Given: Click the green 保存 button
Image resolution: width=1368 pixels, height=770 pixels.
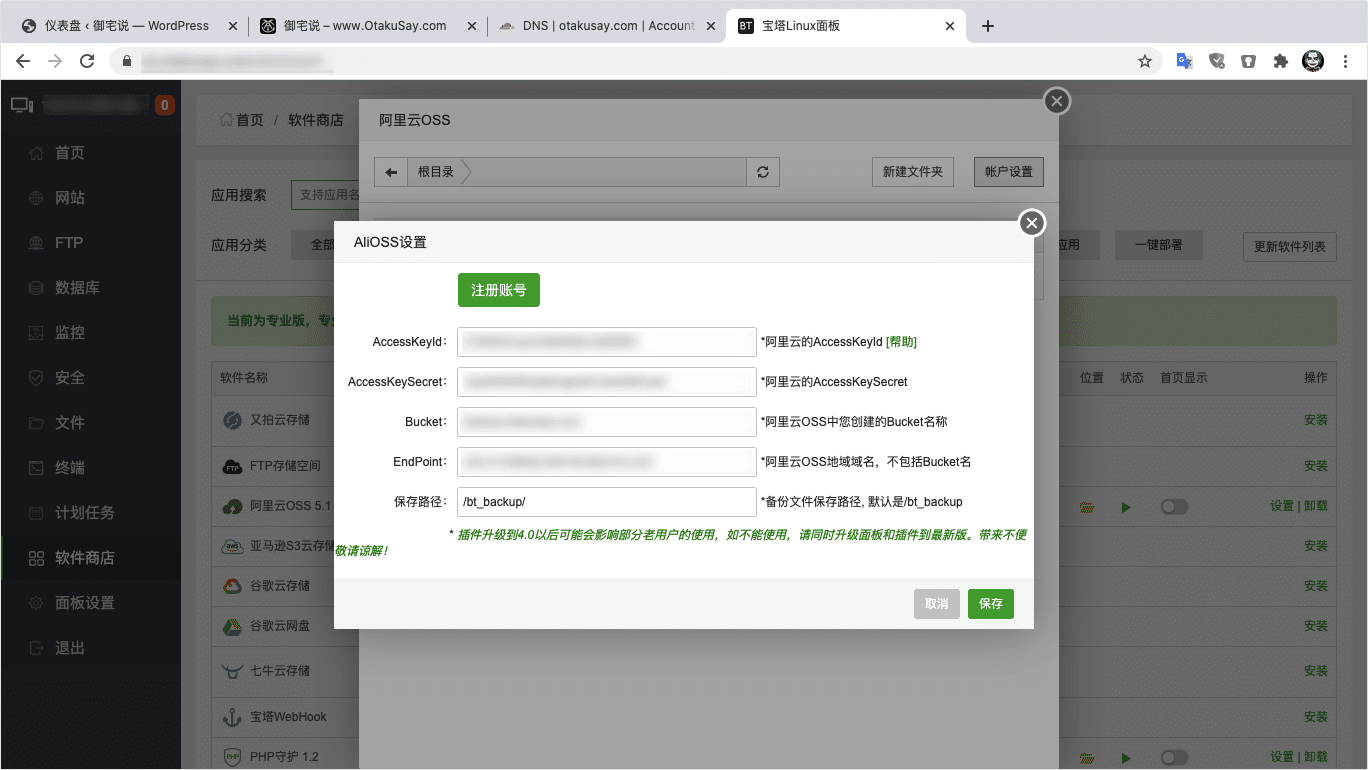Looking at the screenshot, I should (x=991, y=604).
